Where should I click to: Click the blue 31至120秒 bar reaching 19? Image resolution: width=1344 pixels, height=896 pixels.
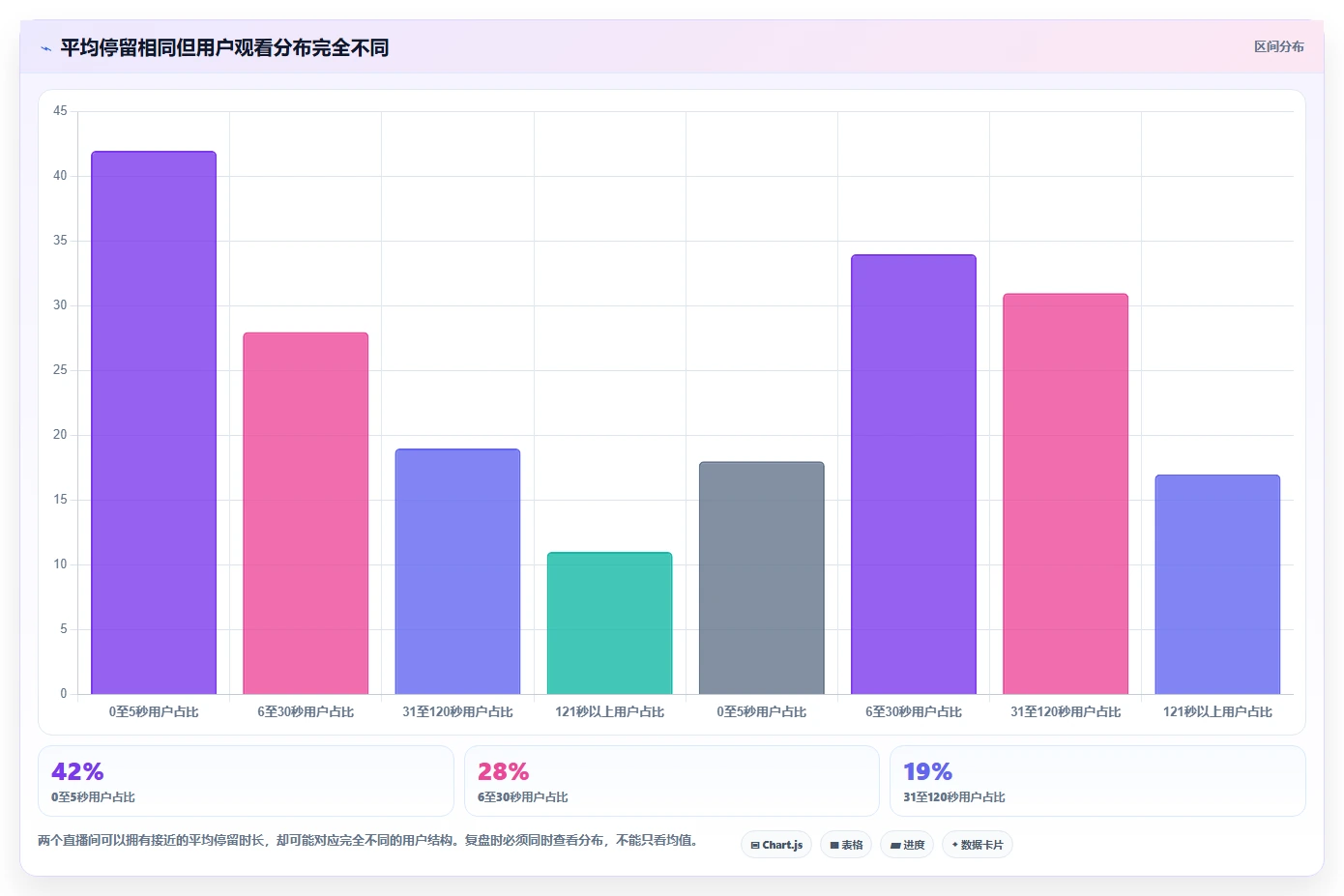pyautogui.click(x=457, y=571)
